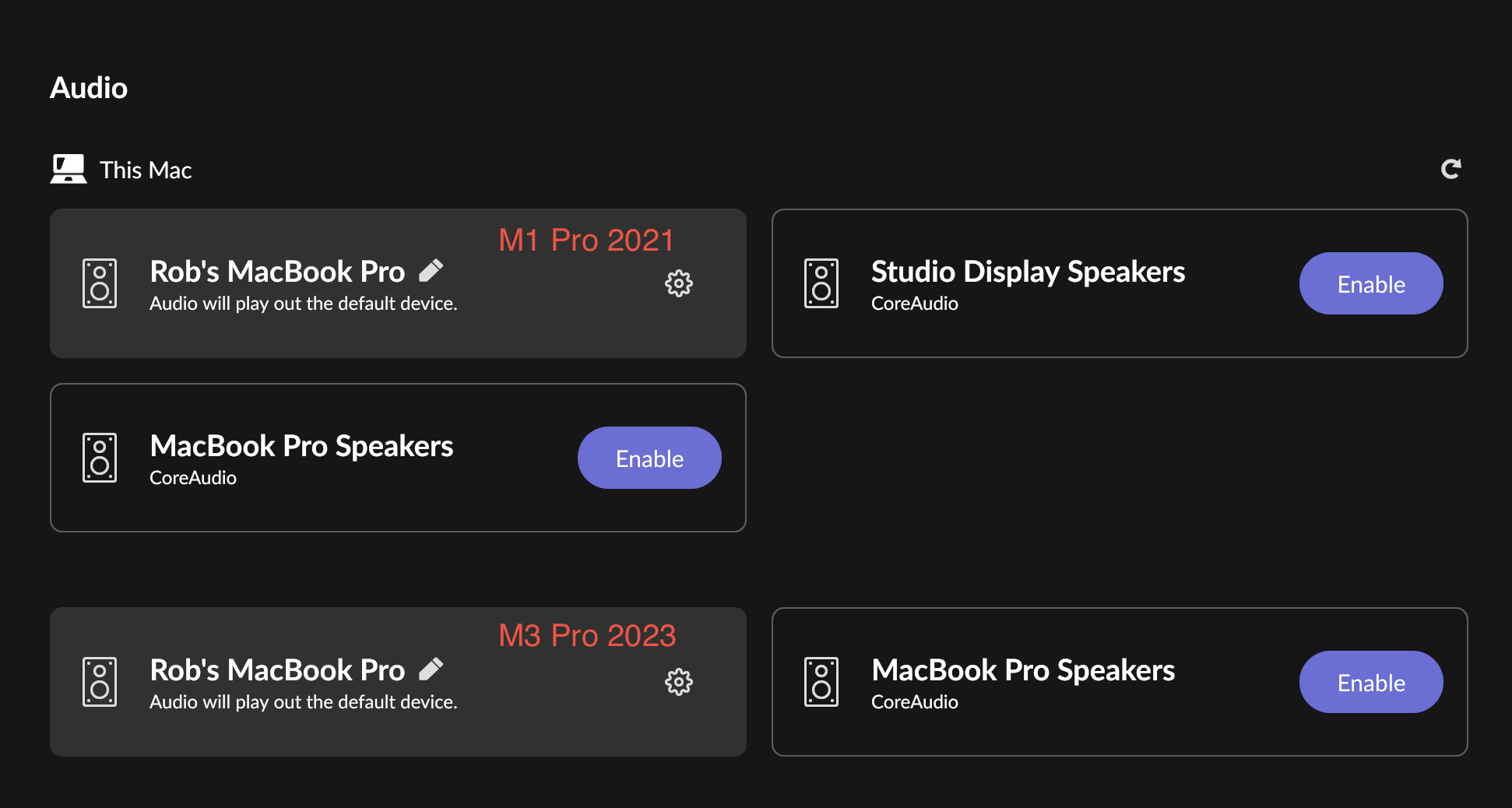This screenshot has width=1512, height=808.
Task: Click speaker icon of left MacBook Pro Speakers
Action: point(100,458)
